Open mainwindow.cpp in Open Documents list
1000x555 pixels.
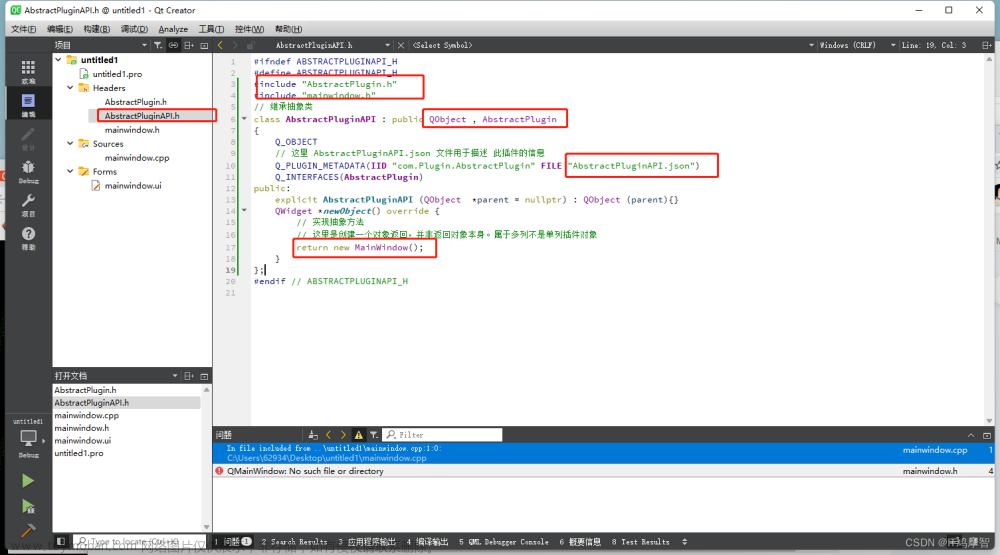(x=86, y=415)
